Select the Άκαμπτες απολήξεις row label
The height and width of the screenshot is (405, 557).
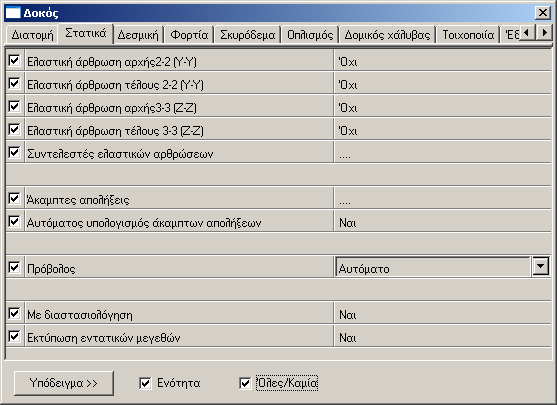pos(78,200)
